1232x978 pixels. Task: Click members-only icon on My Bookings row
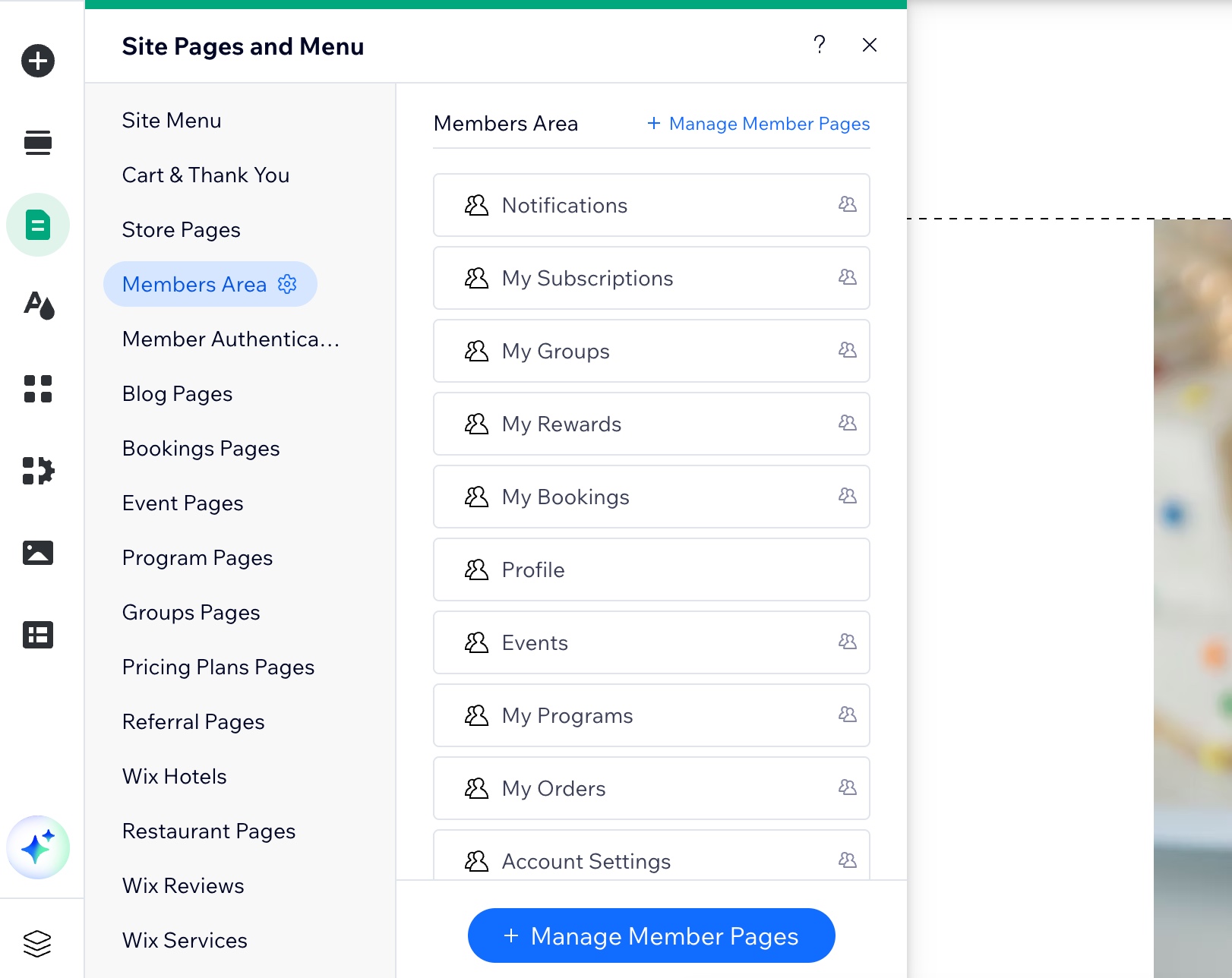pyautogui.click(x=848, y=496)
